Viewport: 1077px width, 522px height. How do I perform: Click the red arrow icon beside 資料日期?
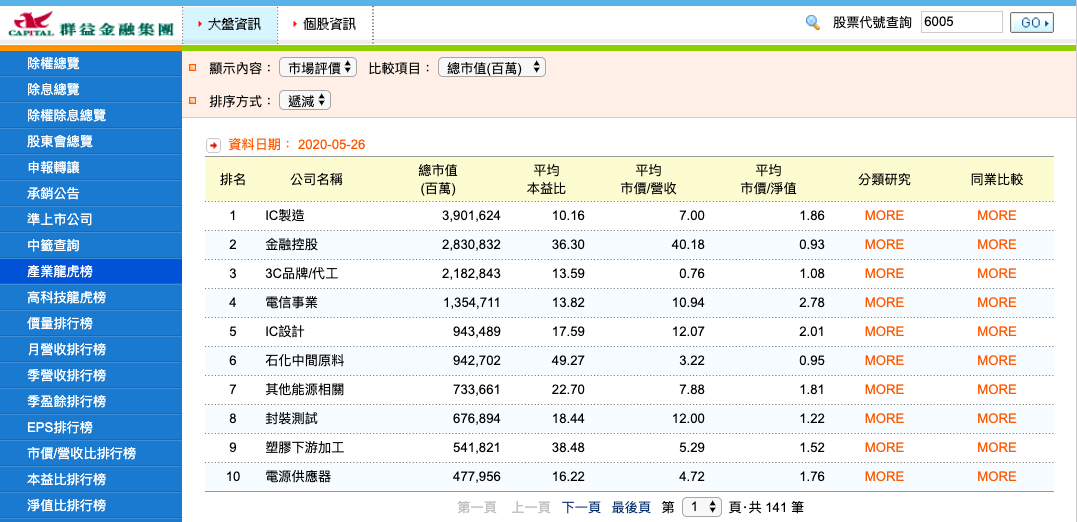pyautogui.click(x=214, y=145)
